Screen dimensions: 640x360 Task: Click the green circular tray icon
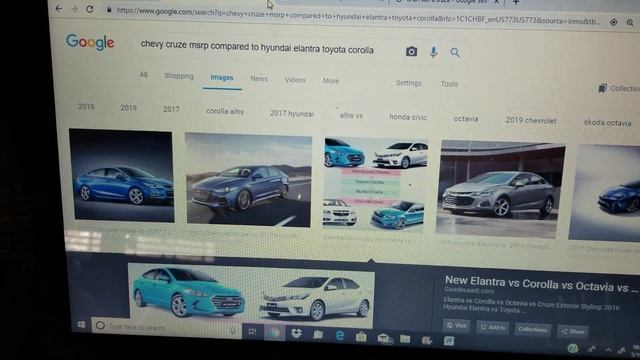[x=573, y=348]
